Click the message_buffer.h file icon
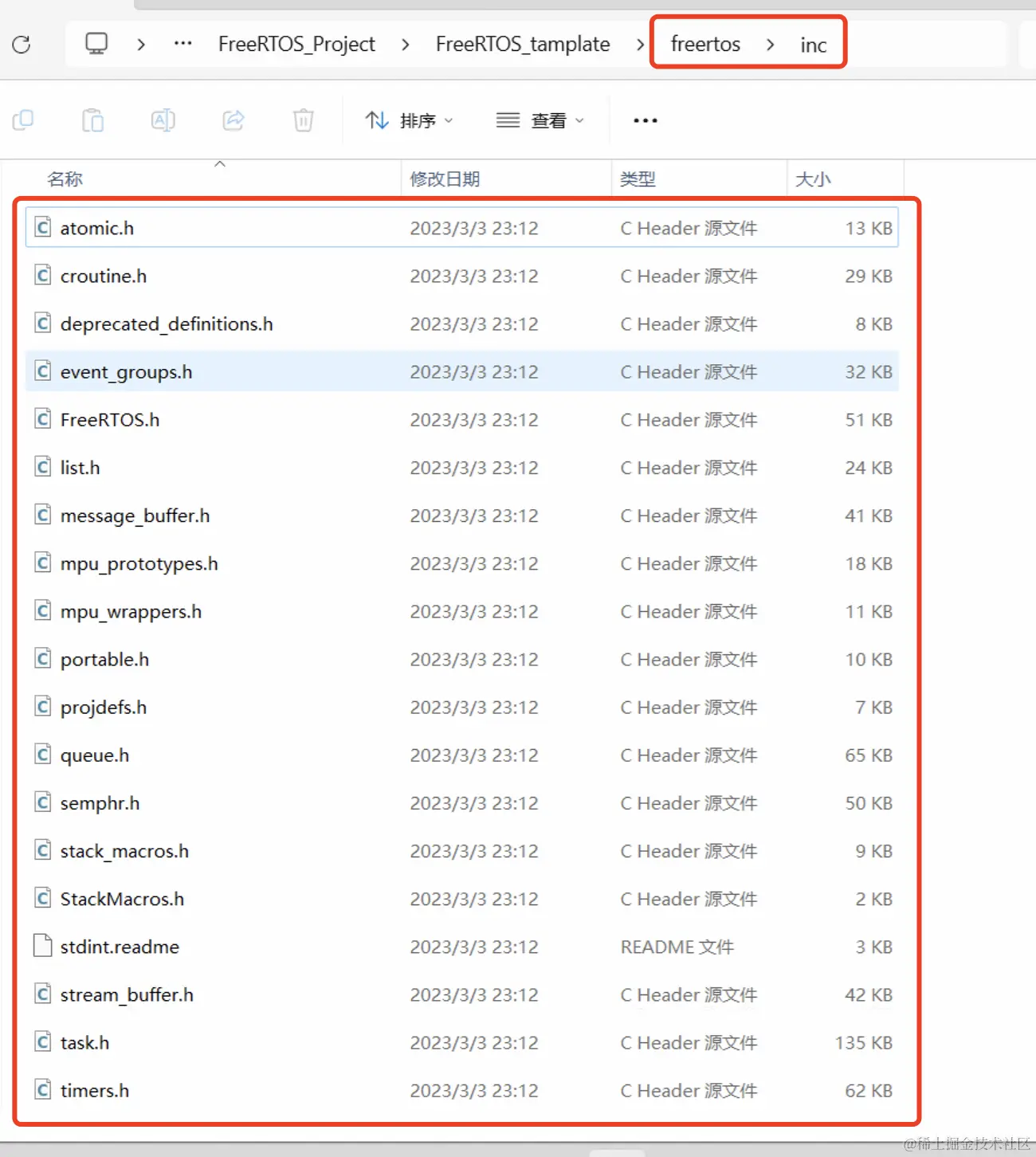Screen dimensions: 1036x1157 43,515
